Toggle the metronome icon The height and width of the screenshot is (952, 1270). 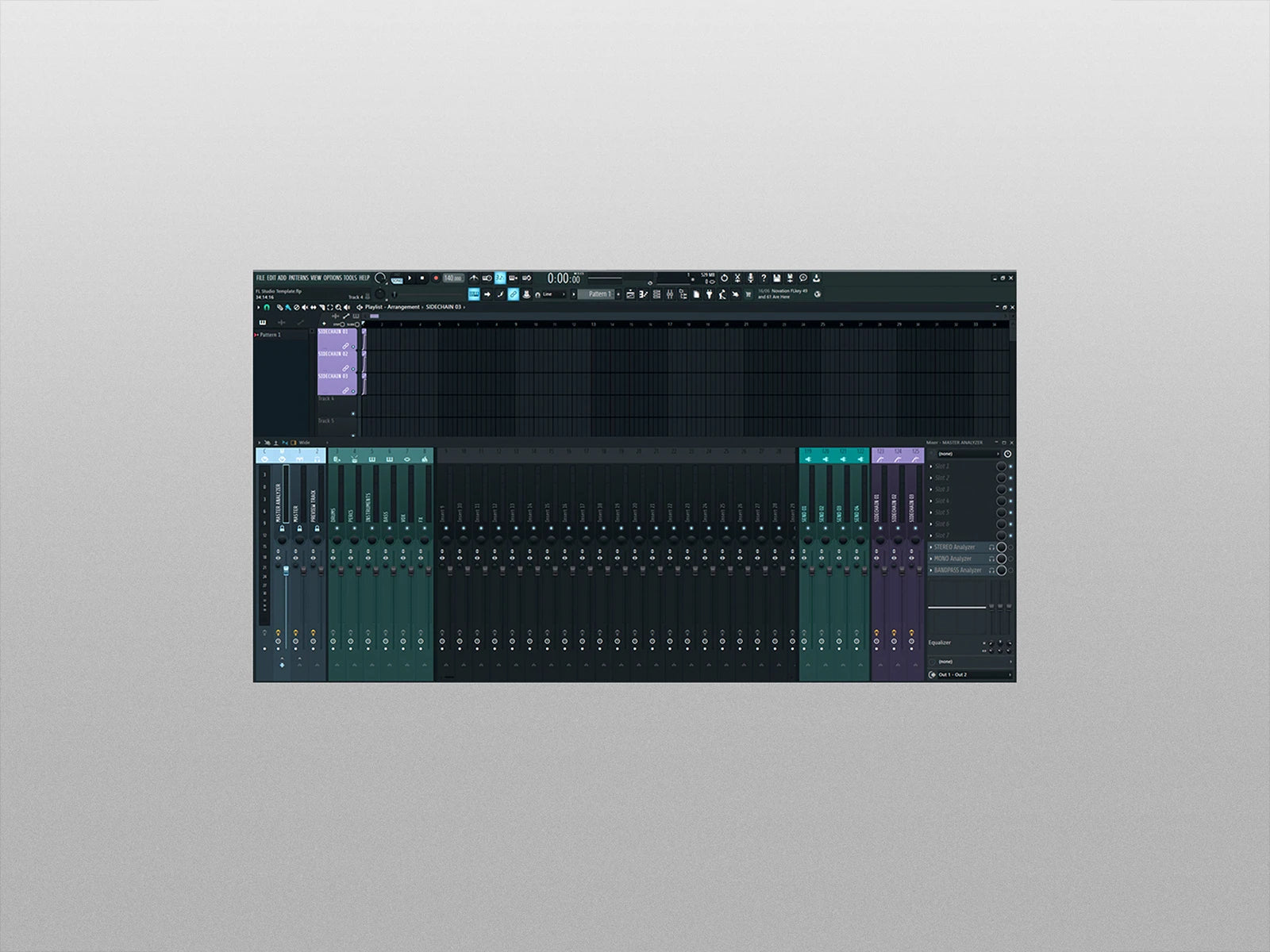point(474,278)
